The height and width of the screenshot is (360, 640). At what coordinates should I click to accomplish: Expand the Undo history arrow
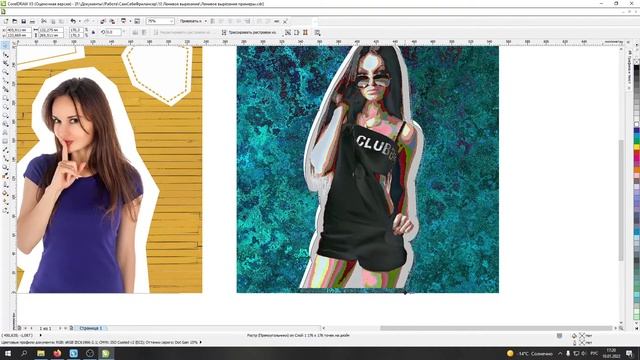pyautogui.click(x=79, y=21)
